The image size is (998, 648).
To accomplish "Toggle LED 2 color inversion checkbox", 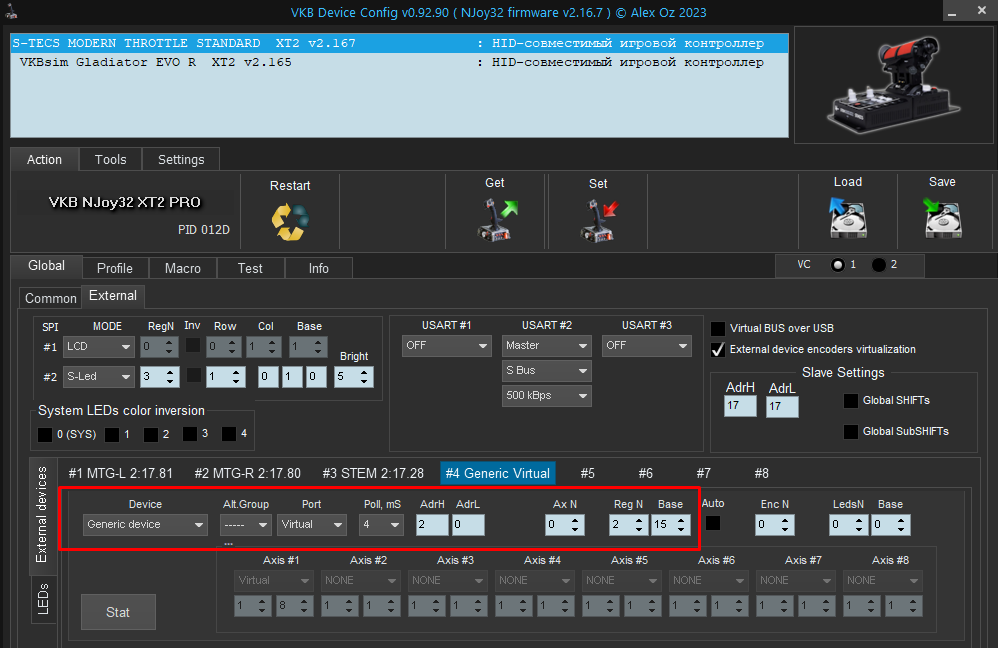I will (x=151, y=435).
